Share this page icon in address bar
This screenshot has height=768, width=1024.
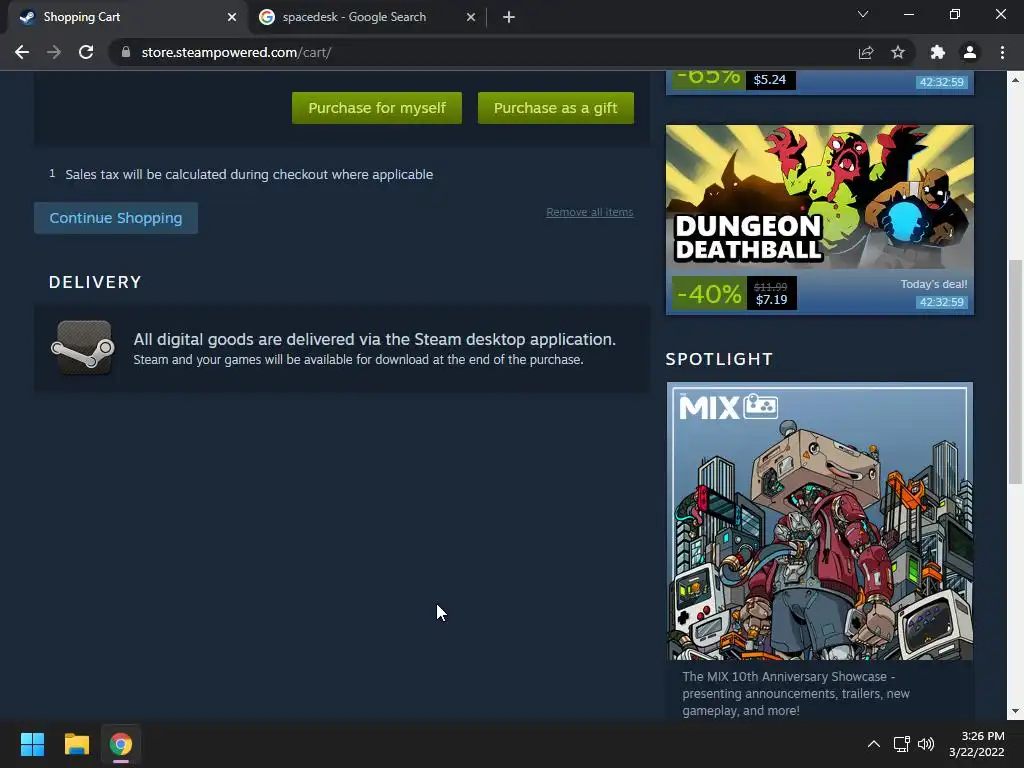click(866, 52)
